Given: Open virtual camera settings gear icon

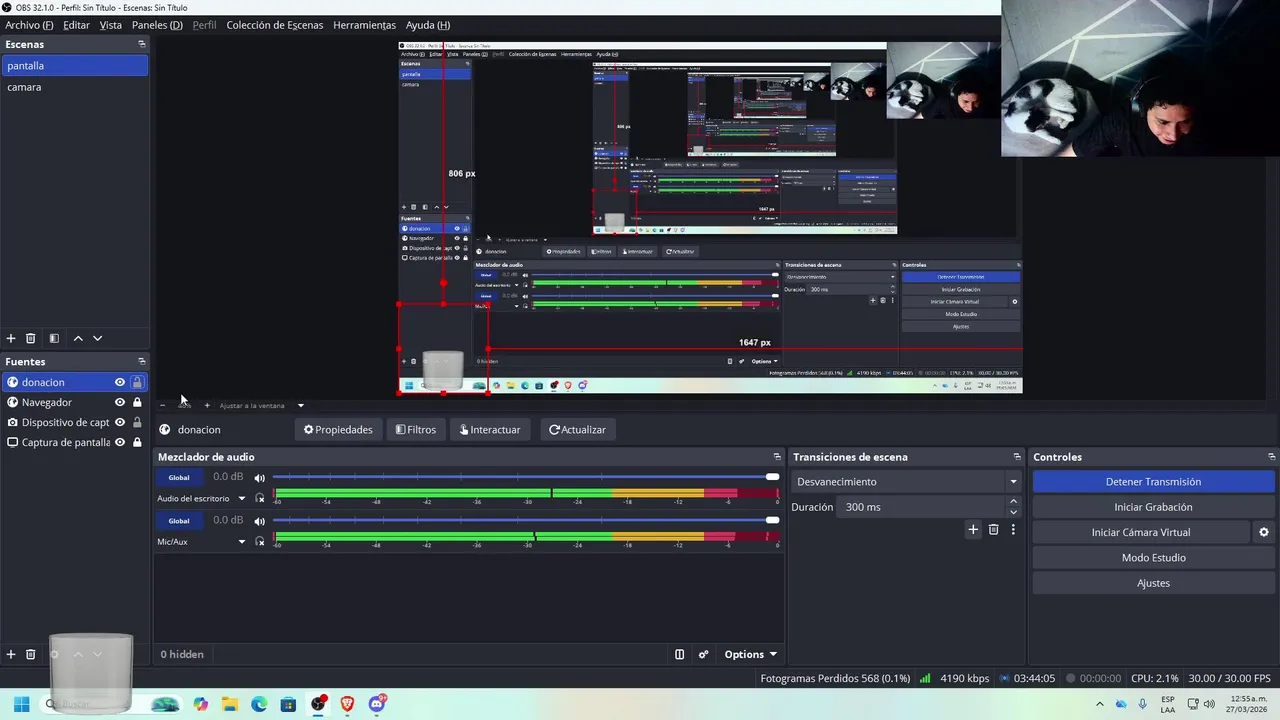Looking at the screenshot, I should tap(1264, 532).
